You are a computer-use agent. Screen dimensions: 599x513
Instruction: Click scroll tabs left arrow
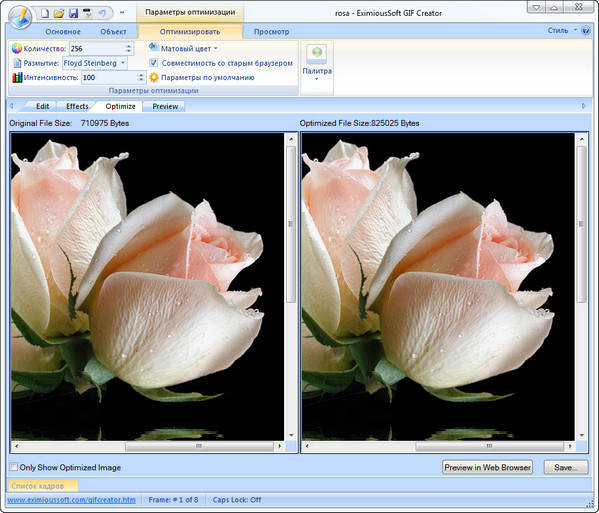coord(11,106)
